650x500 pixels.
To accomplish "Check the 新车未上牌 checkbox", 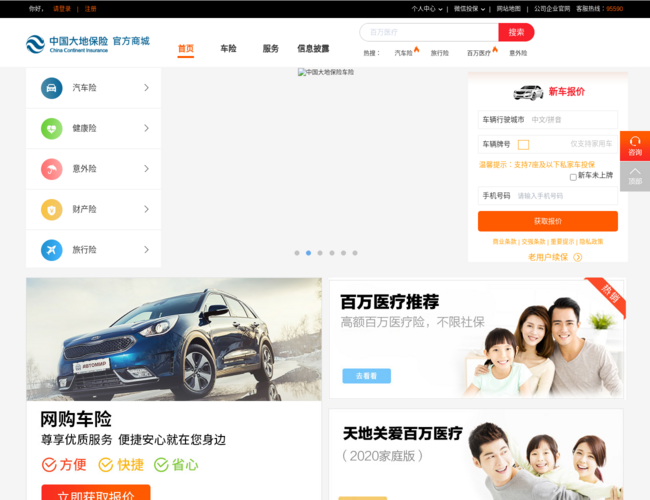I will point(573,177).
